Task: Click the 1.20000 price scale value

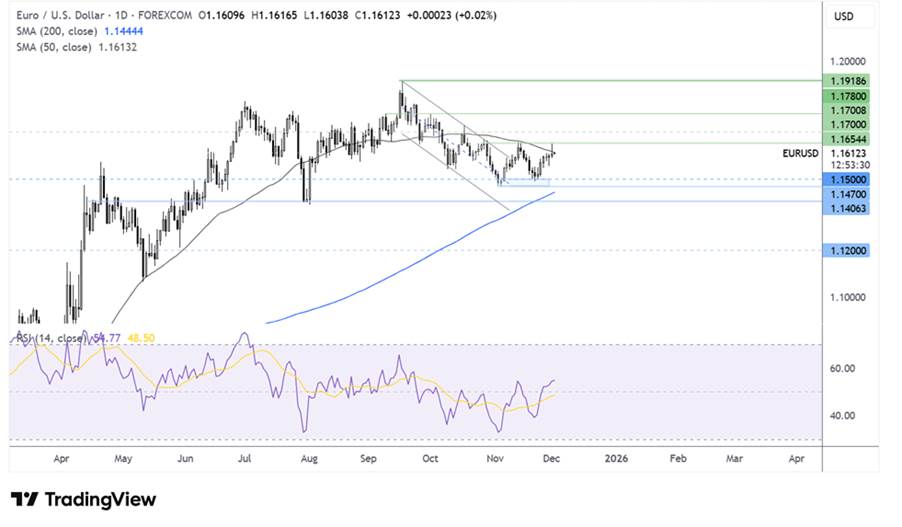Action: [842, 61]
